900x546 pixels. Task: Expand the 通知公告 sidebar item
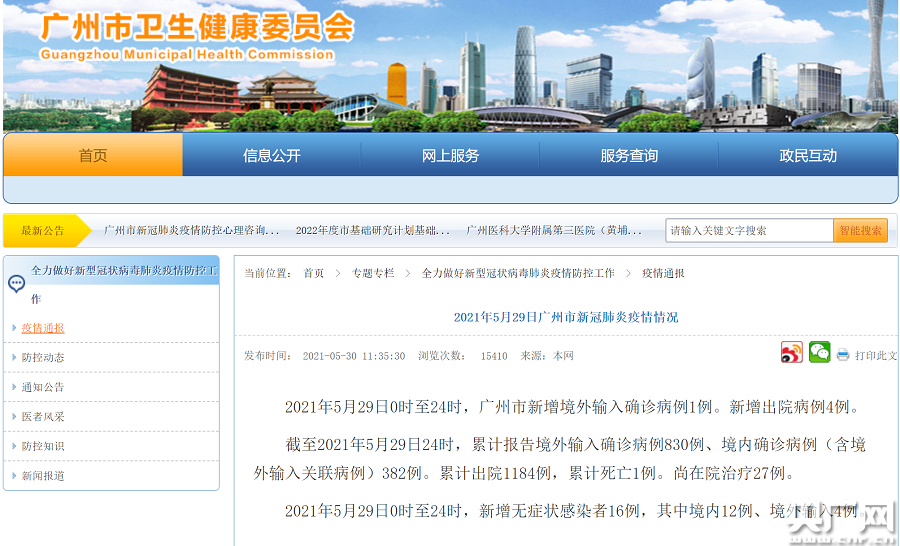pos(43,387)
